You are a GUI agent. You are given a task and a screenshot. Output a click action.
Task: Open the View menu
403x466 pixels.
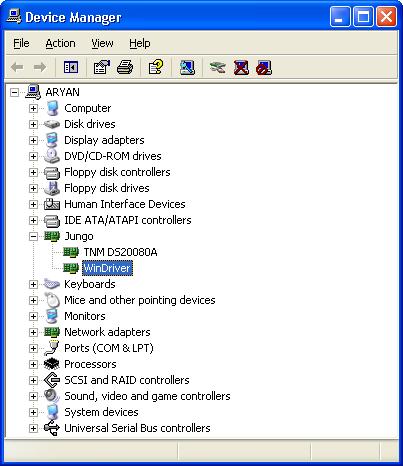[x=102, y=43]
